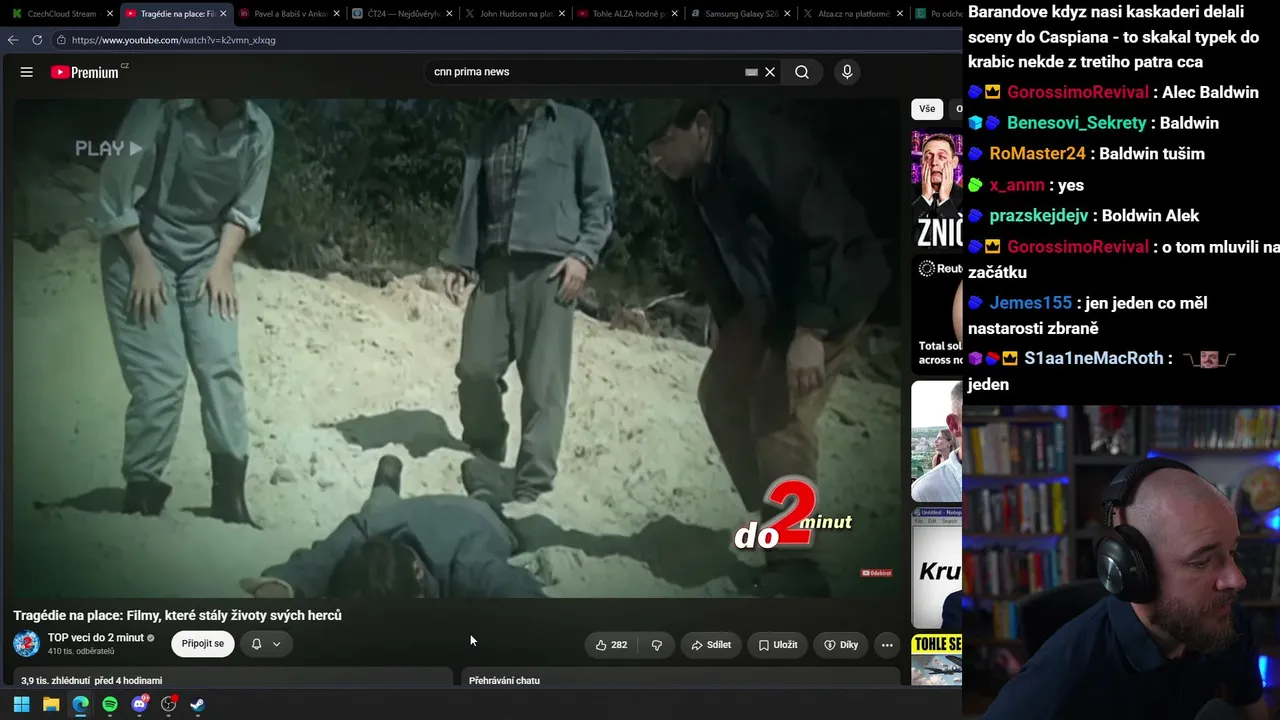Open the TOHLE SE recommended video thumbnail
1280x720 pixels.
(937, 659)
